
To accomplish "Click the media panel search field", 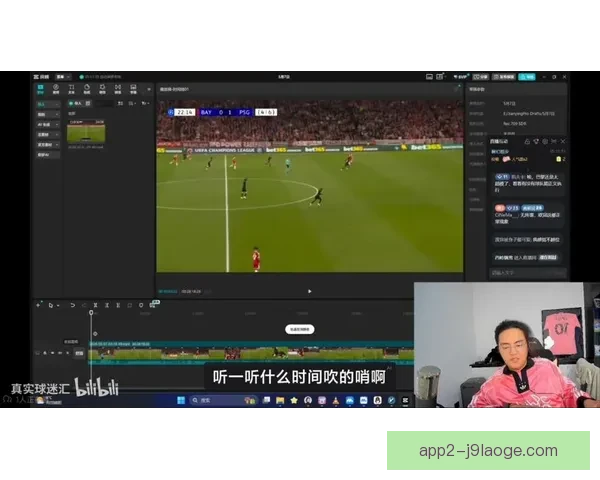I will click(104, 103).
